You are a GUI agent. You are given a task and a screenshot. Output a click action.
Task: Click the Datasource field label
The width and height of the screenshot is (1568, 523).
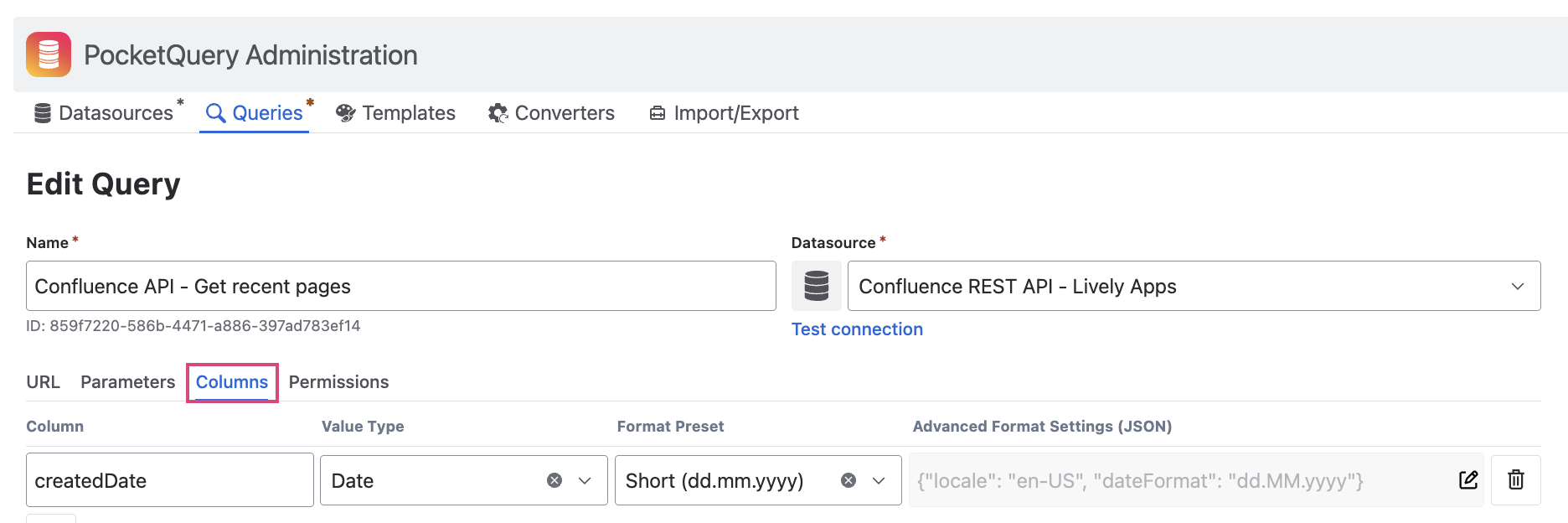(x=833, y=243)
